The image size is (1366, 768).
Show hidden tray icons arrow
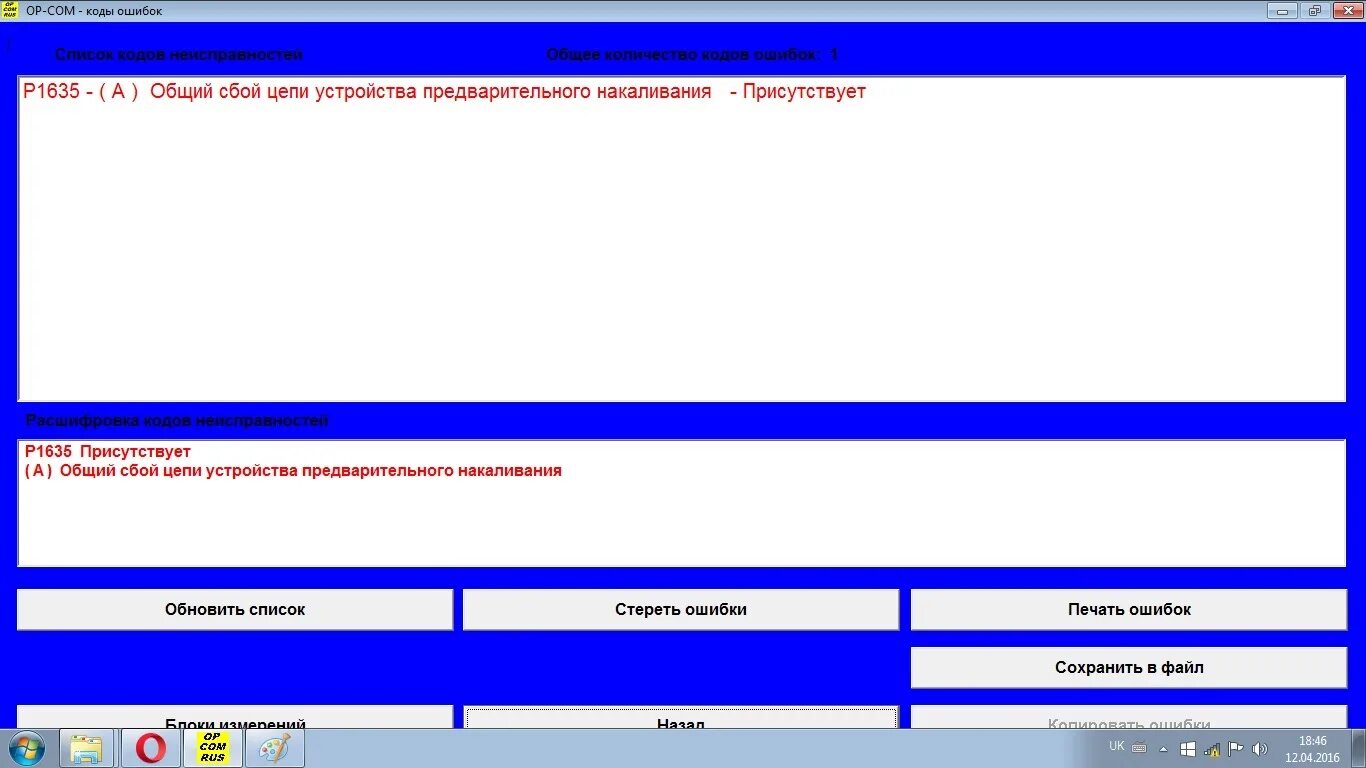[x=1163, y=749]
